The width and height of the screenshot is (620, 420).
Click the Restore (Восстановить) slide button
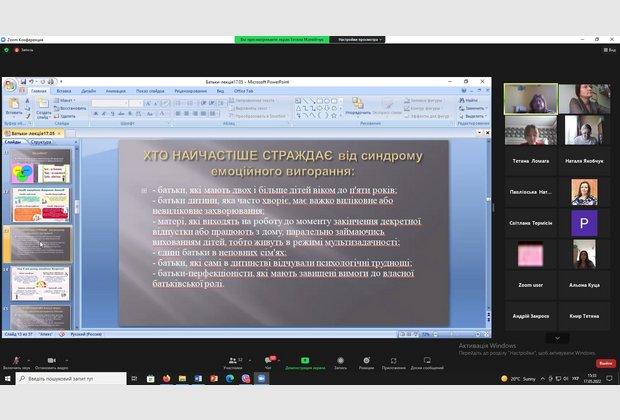[x=70, y=108]
